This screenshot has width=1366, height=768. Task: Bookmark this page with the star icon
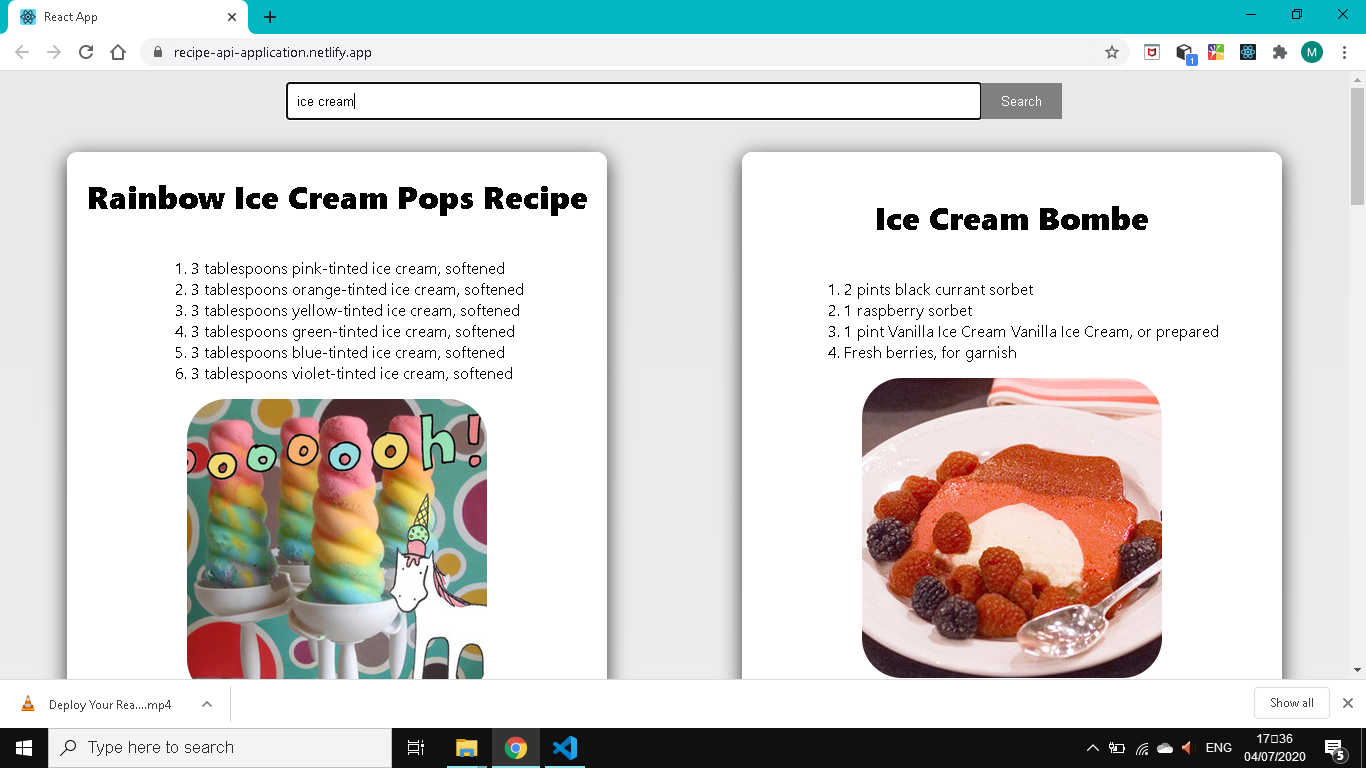coord(1112,52)
